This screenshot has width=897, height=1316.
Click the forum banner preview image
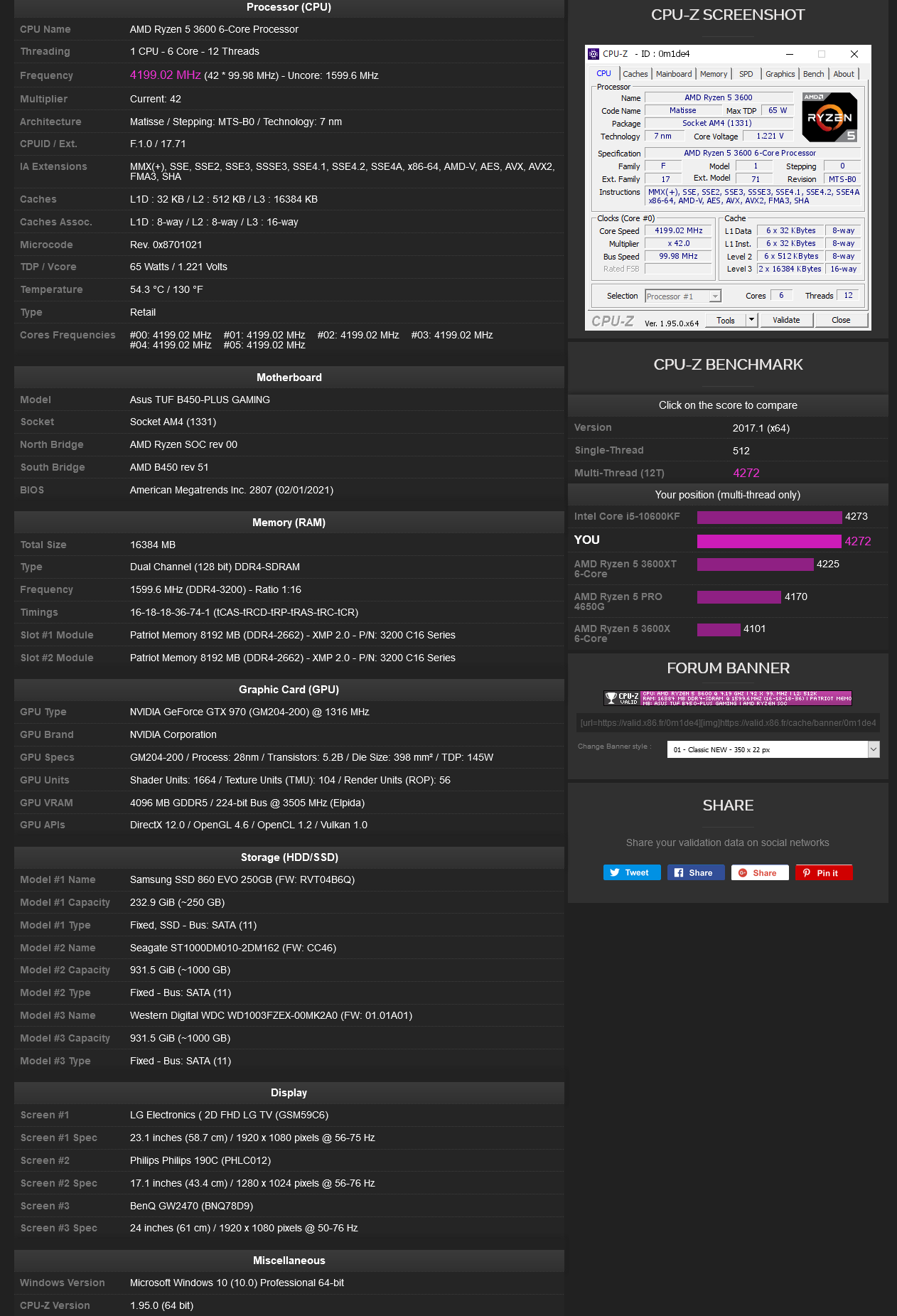728,698
